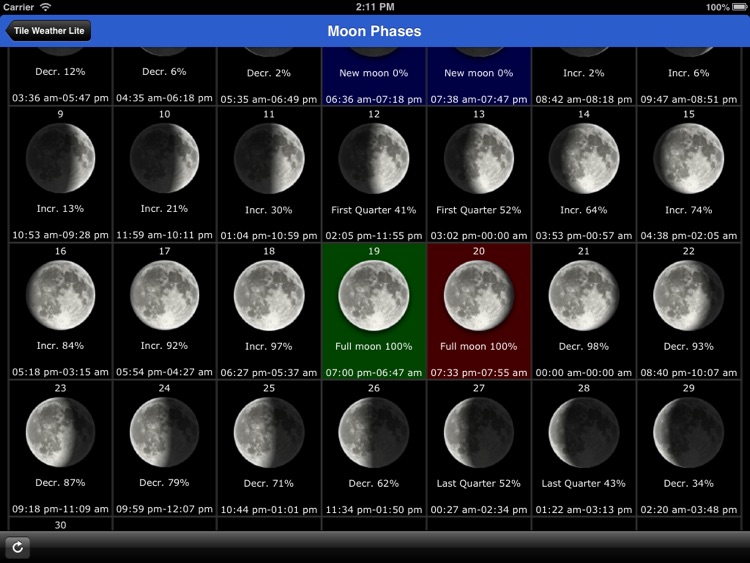Select the day 17 moon image
Viewport: 750px width, 563px height.
point(165,295)
